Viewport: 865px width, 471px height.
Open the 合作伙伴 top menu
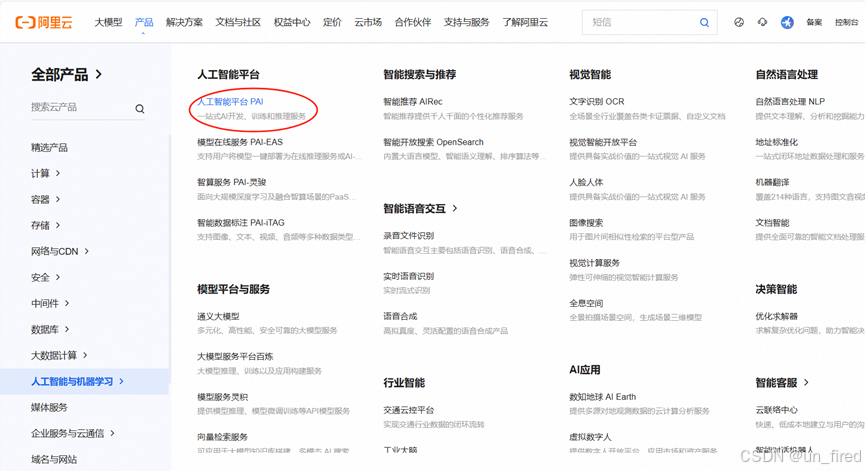pyautogui.click(x=413, y=22)
